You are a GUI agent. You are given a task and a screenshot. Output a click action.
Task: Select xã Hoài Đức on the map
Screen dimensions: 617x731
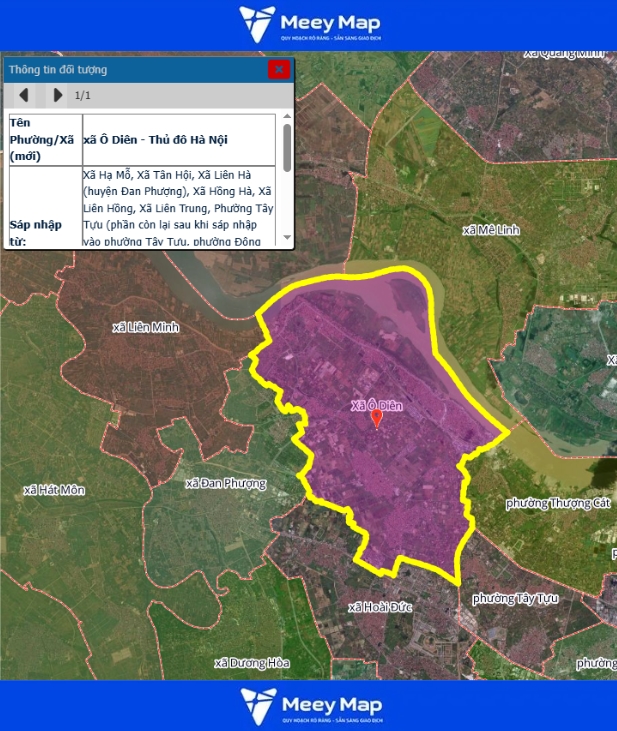pyautogui.click(x=381, y=607)
